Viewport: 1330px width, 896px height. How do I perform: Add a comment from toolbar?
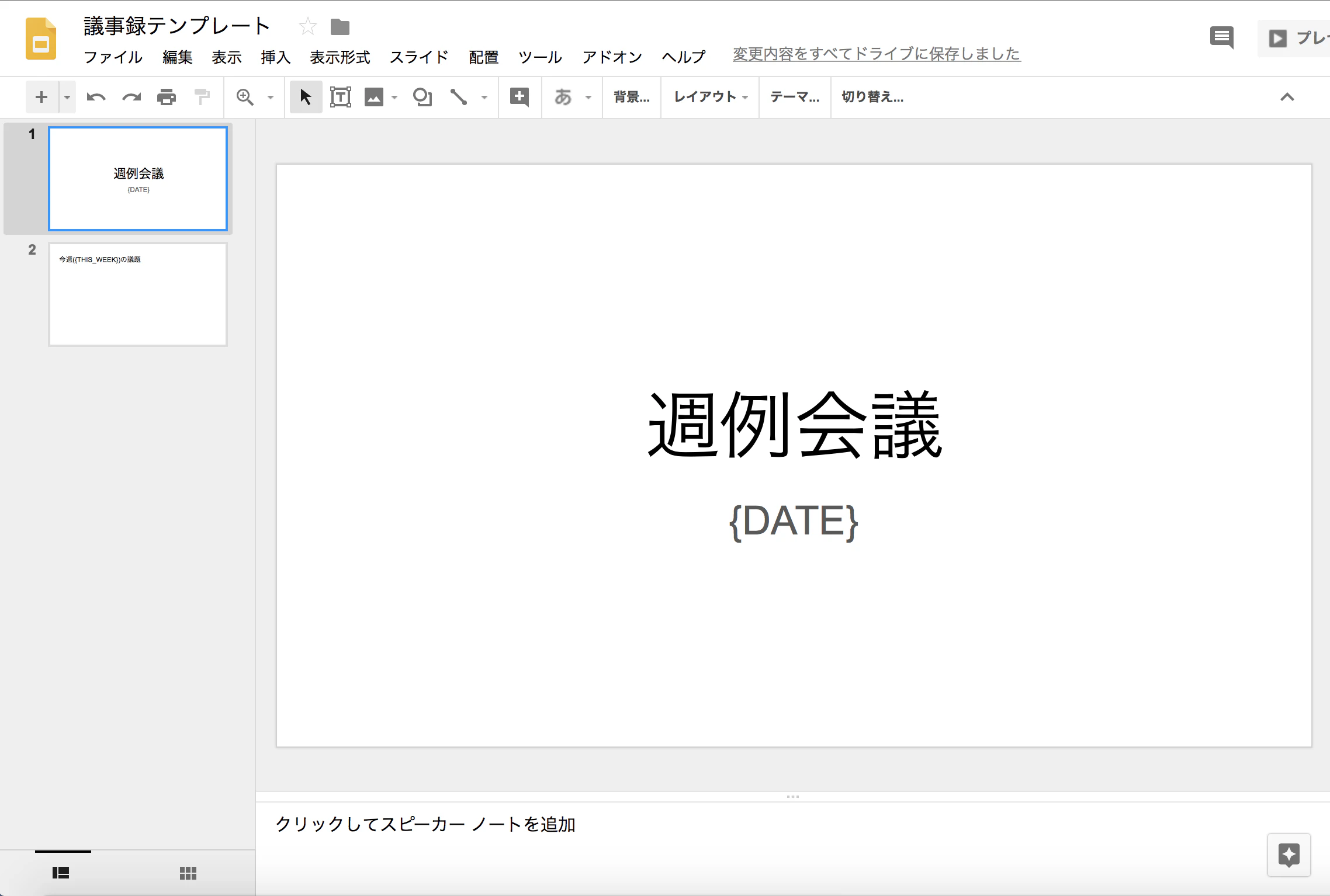point(519,97)
